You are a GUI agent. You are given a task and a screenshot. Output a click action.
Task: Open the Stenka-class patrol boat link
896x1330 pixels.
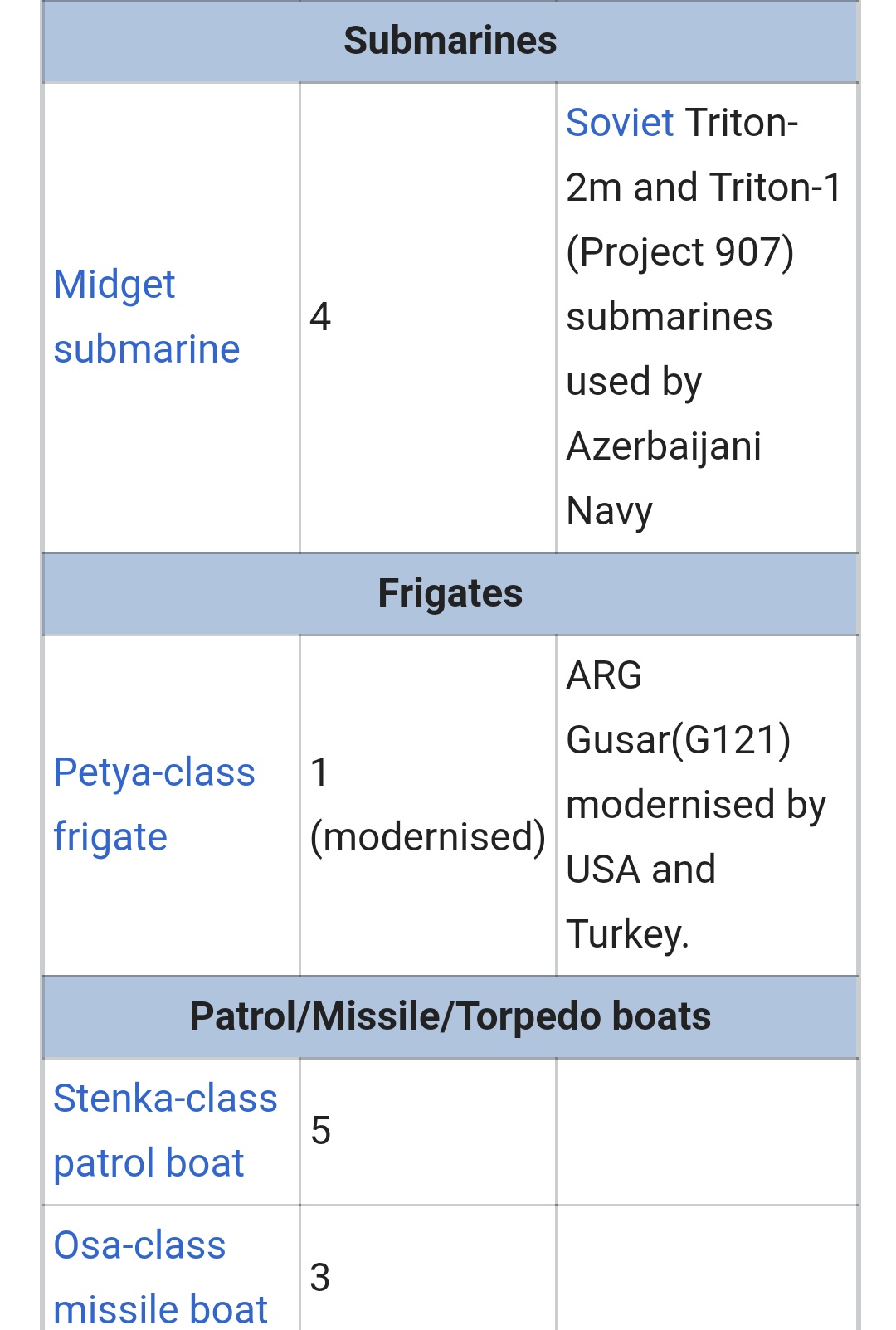click(164, 1130)
